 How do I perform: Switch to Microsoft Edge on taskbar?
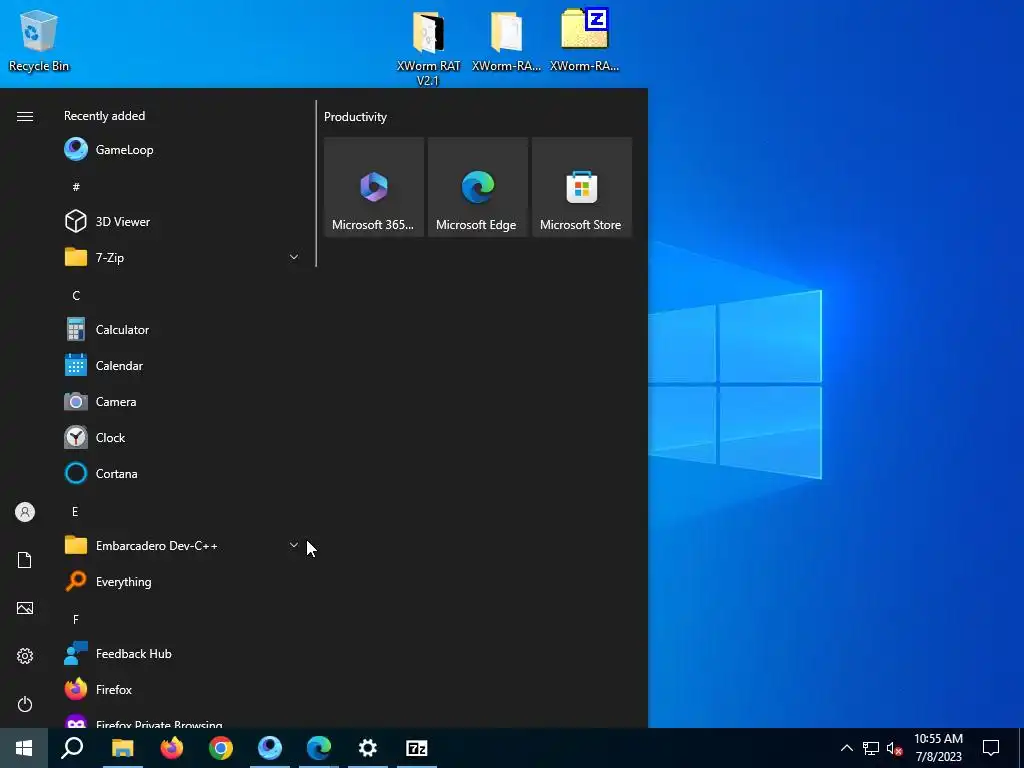coord(319,748)
